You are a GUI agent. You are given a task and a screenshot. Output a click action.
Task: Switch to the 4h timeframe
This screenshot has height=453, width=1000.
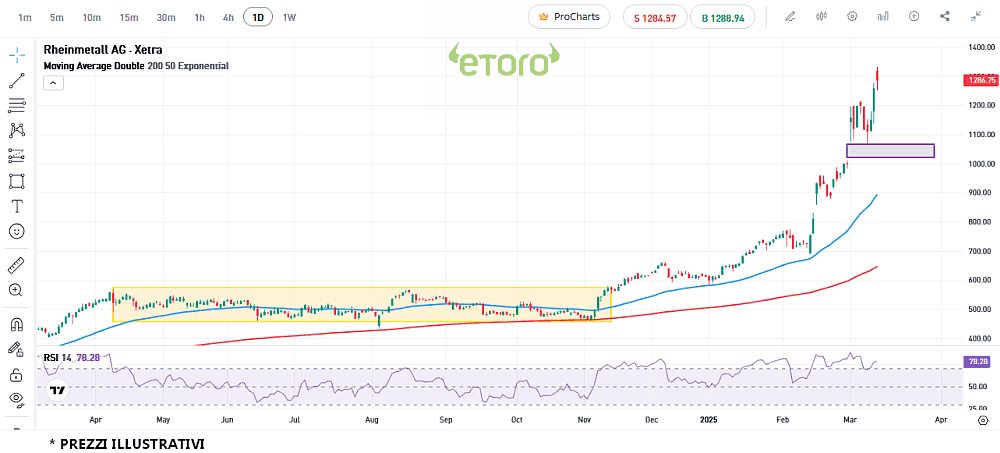228,17
